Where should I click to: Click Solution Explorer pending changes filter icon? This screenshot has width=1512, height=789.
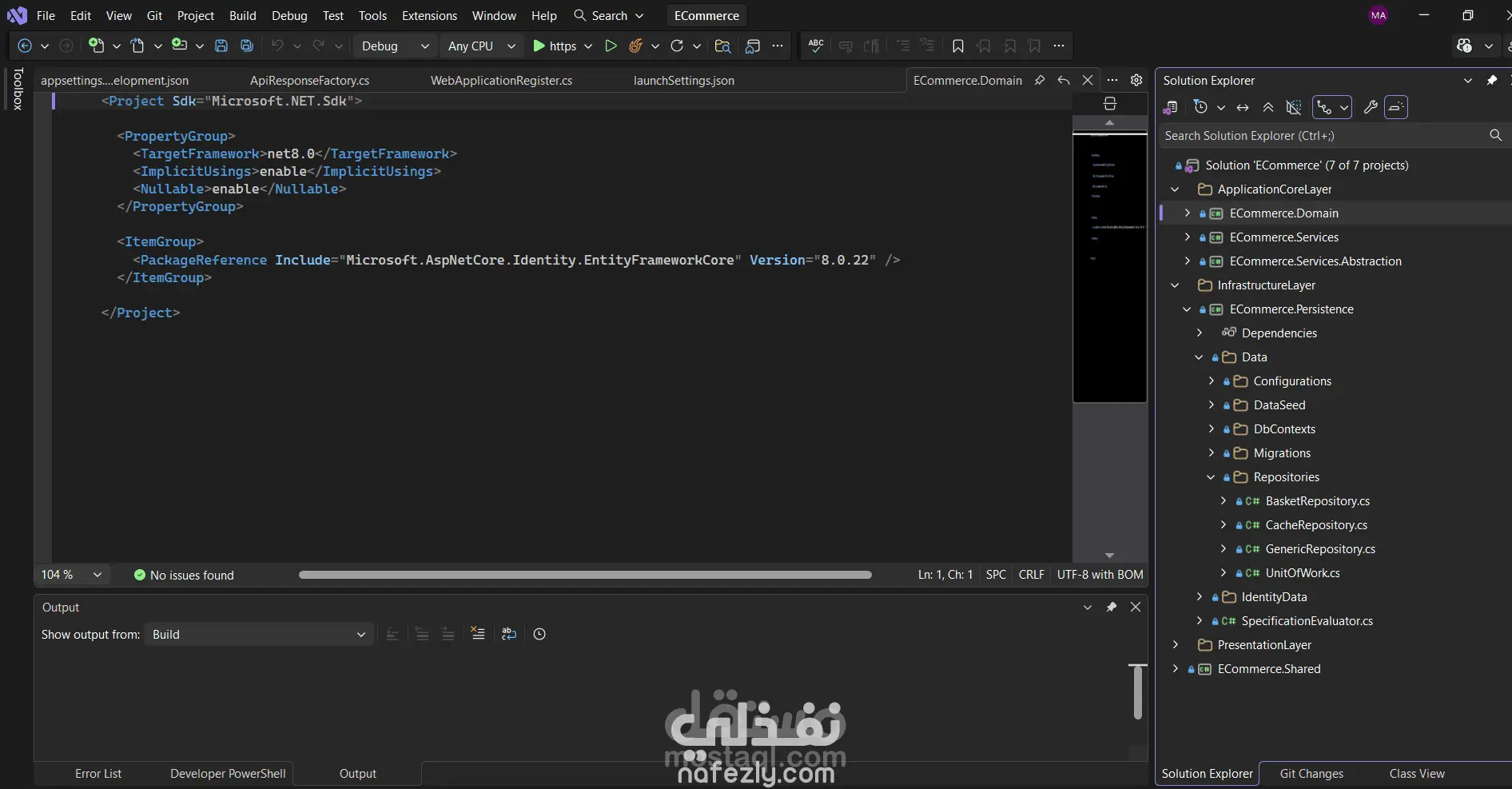pos(1200,106)
